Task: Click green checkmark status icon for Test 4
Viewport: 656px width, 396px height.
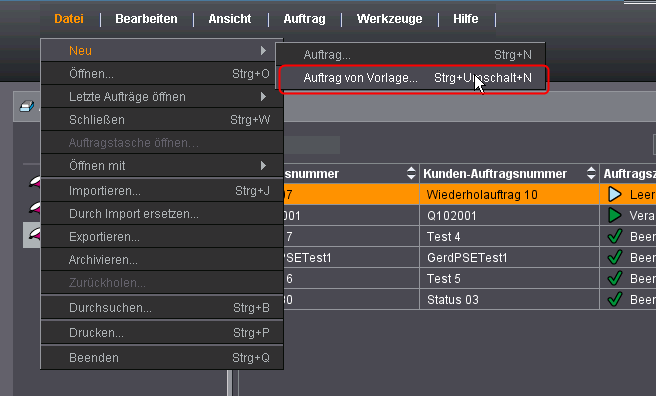Action: (x=615, y=236)
